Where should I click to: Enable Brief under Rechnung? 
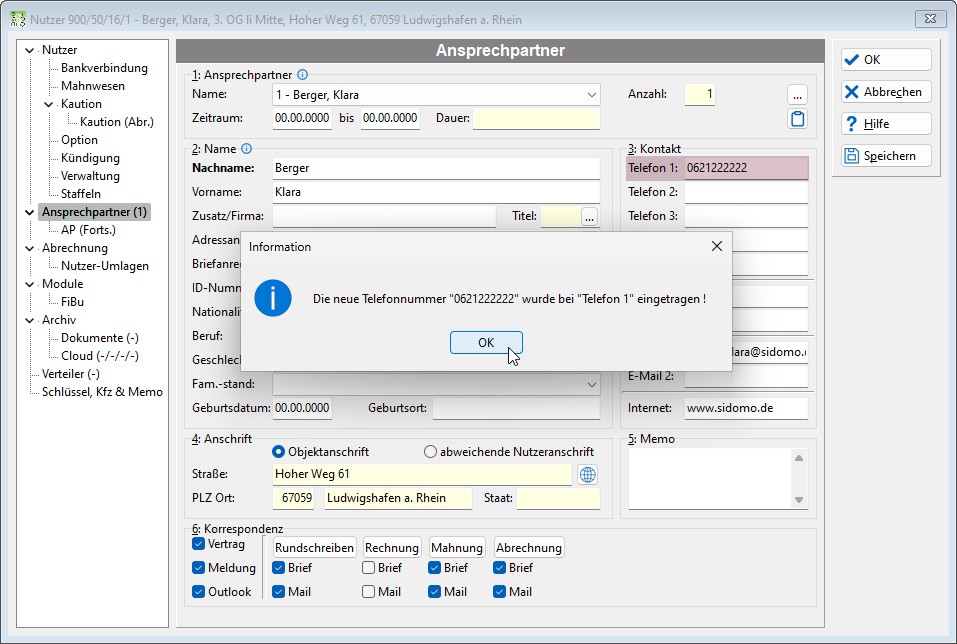point(368,568)
